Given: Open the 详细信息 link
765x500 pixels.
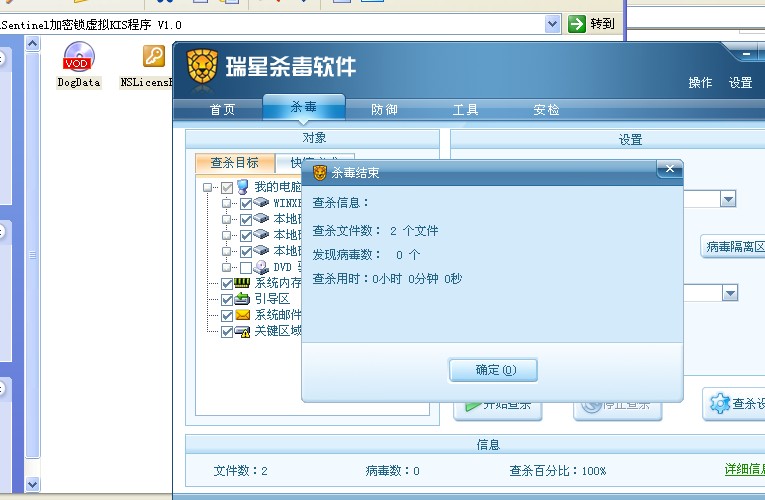Looking at the screenshot, I should (x=745, y=469).
